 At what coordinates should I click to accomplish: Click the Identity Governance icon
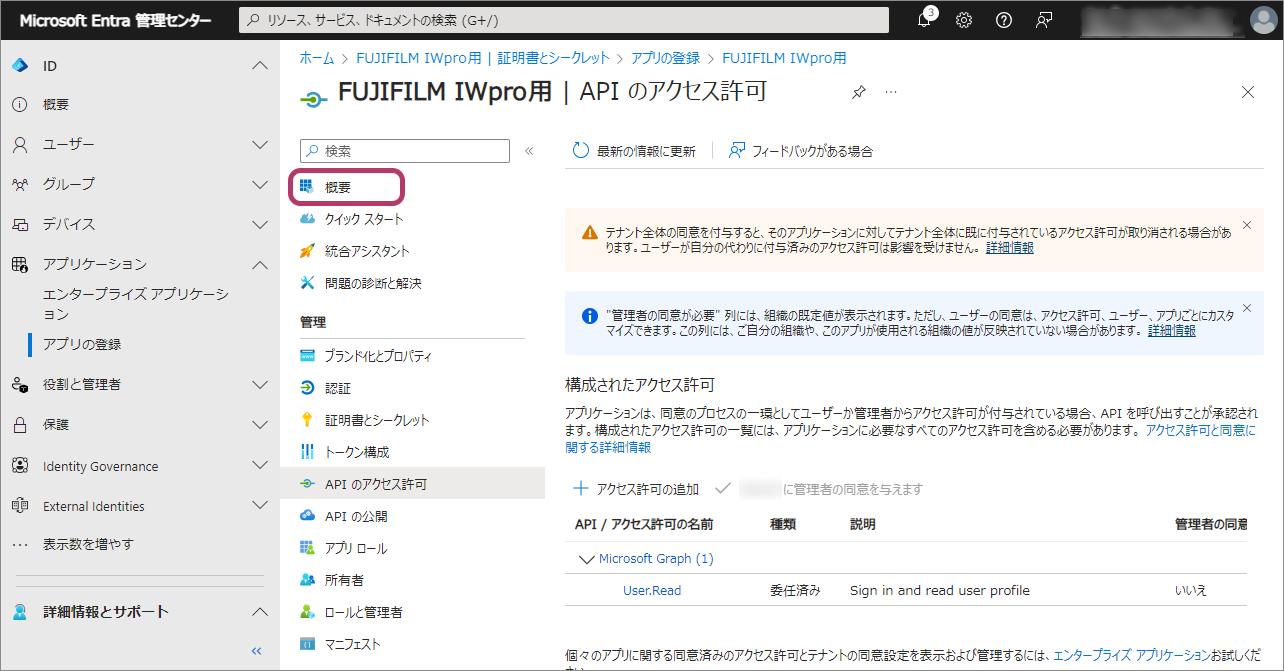[19, 466]
